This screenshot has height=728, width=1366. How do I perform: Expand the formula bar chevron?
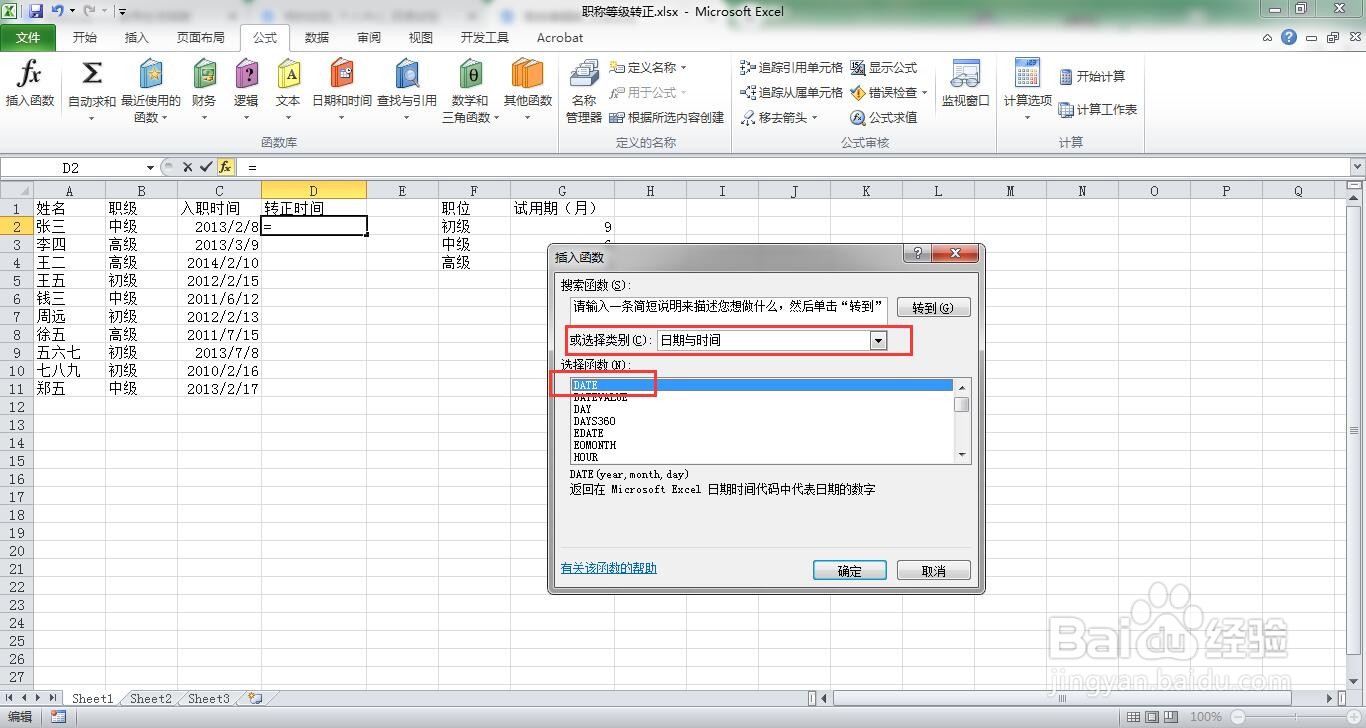pos(1357,167)
